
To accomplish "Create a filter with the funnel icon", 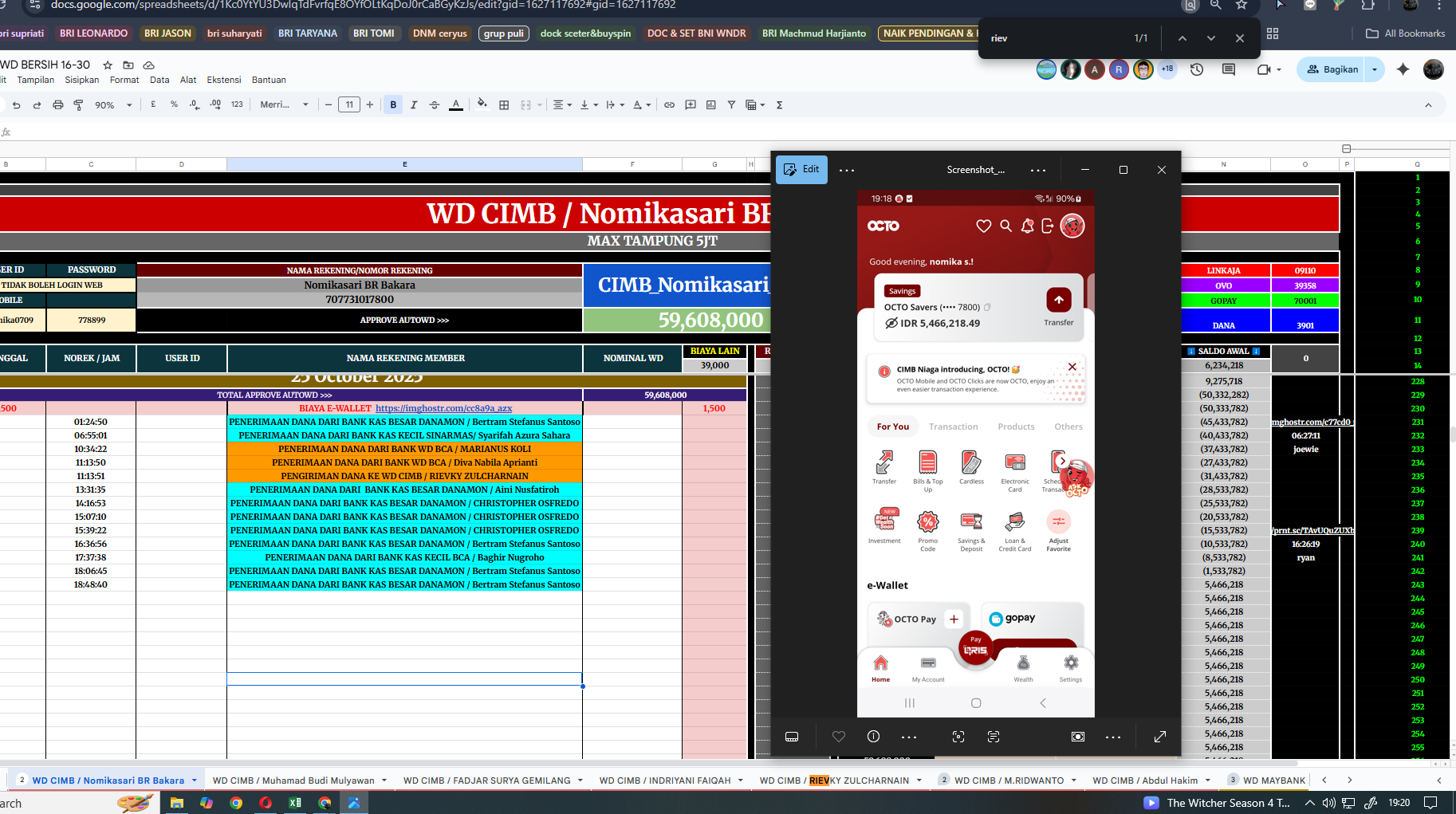I will tap(731, 104).
